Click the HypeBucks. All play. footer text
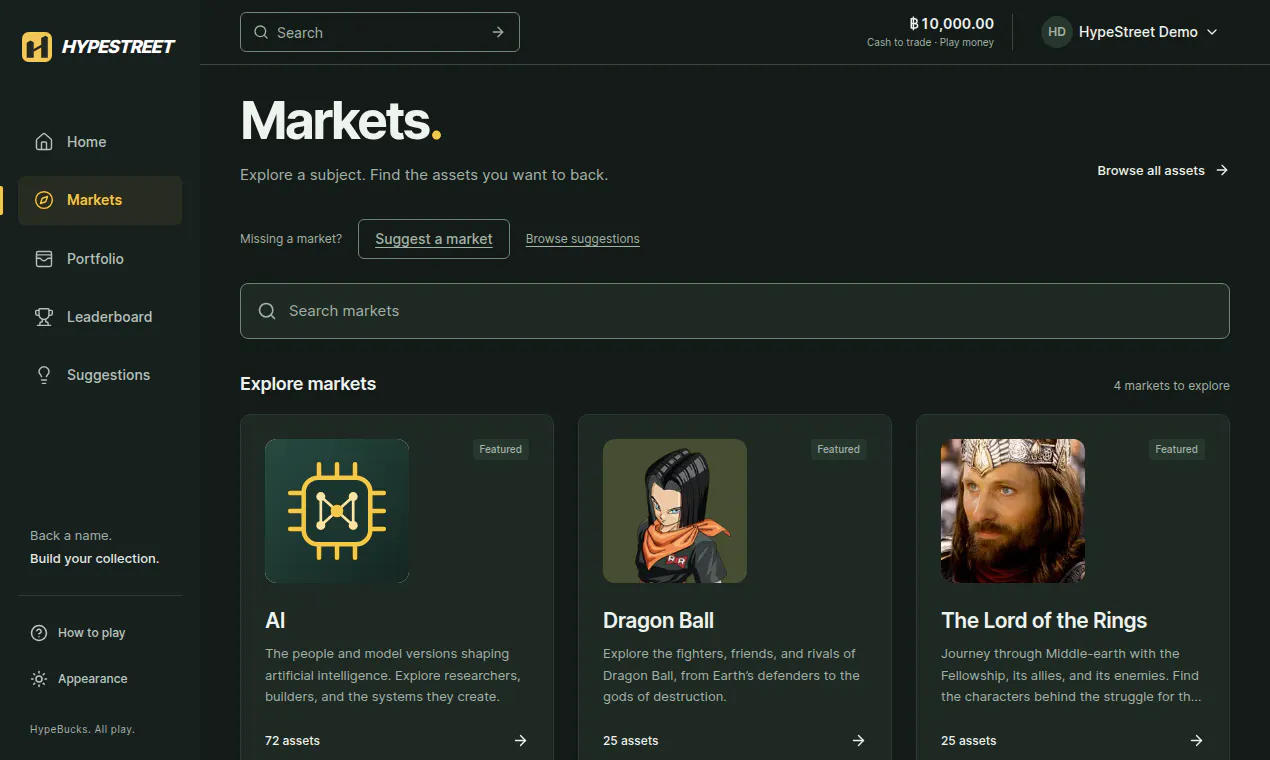1270x760 pixels. [82, 729]
